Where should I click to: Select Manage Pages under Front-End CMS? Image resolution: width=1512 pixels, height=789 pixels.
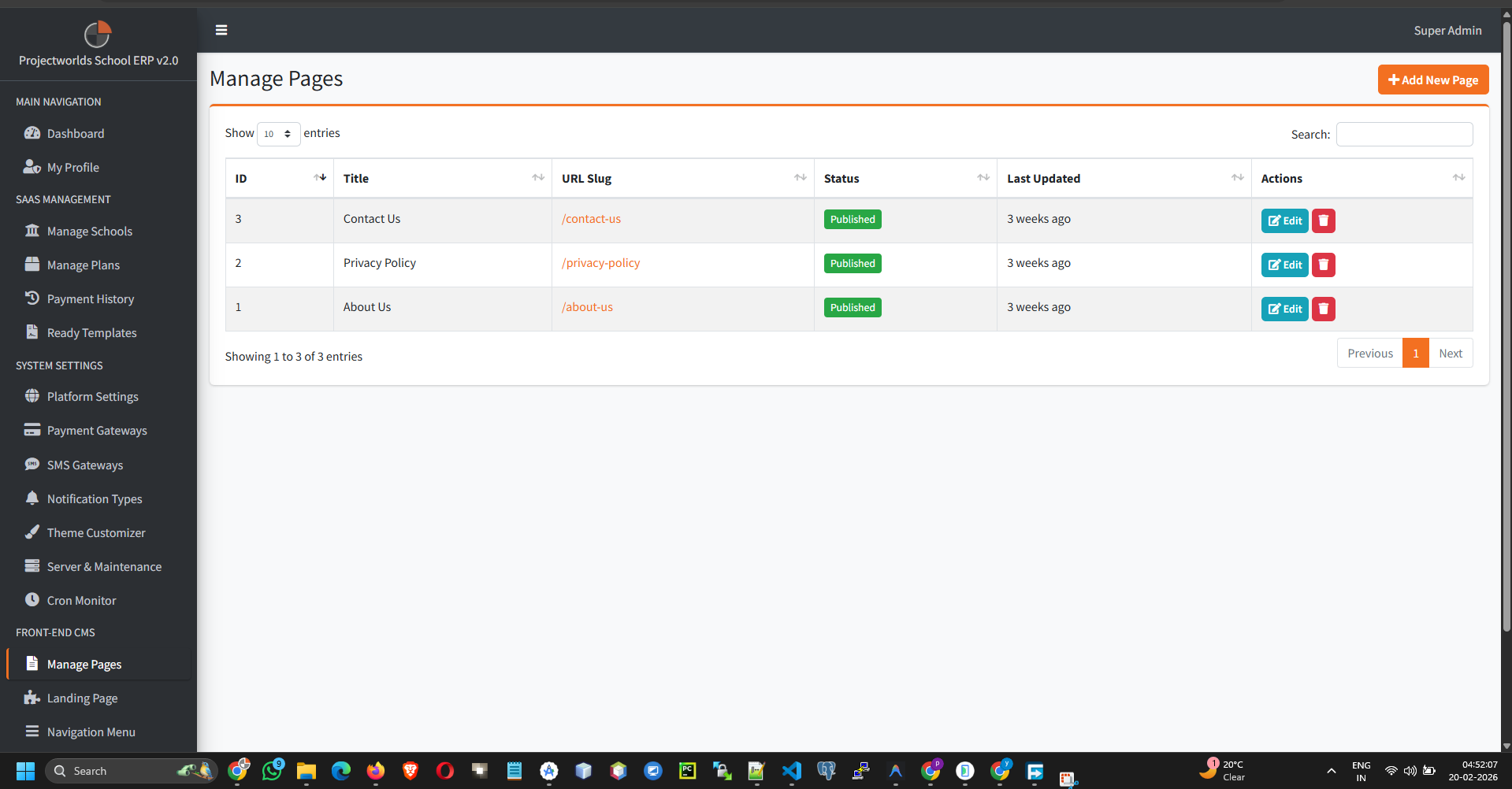tap(84, 664)
